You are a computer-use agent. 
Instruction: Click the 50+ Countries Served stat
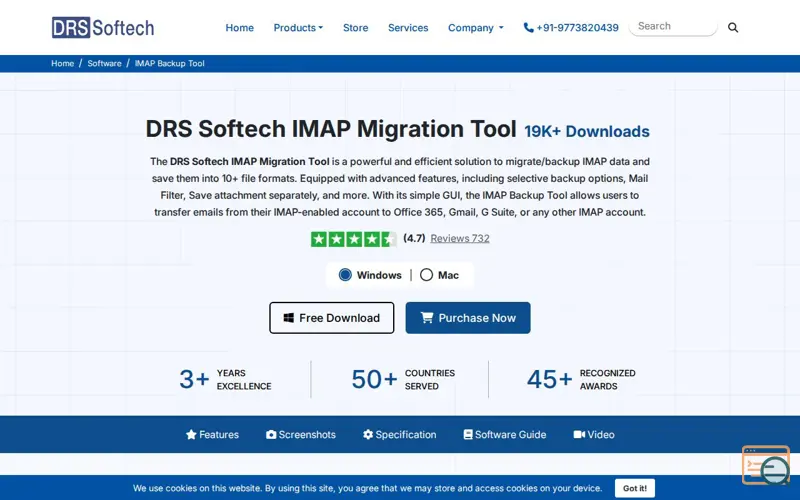[x=403, y=380]
